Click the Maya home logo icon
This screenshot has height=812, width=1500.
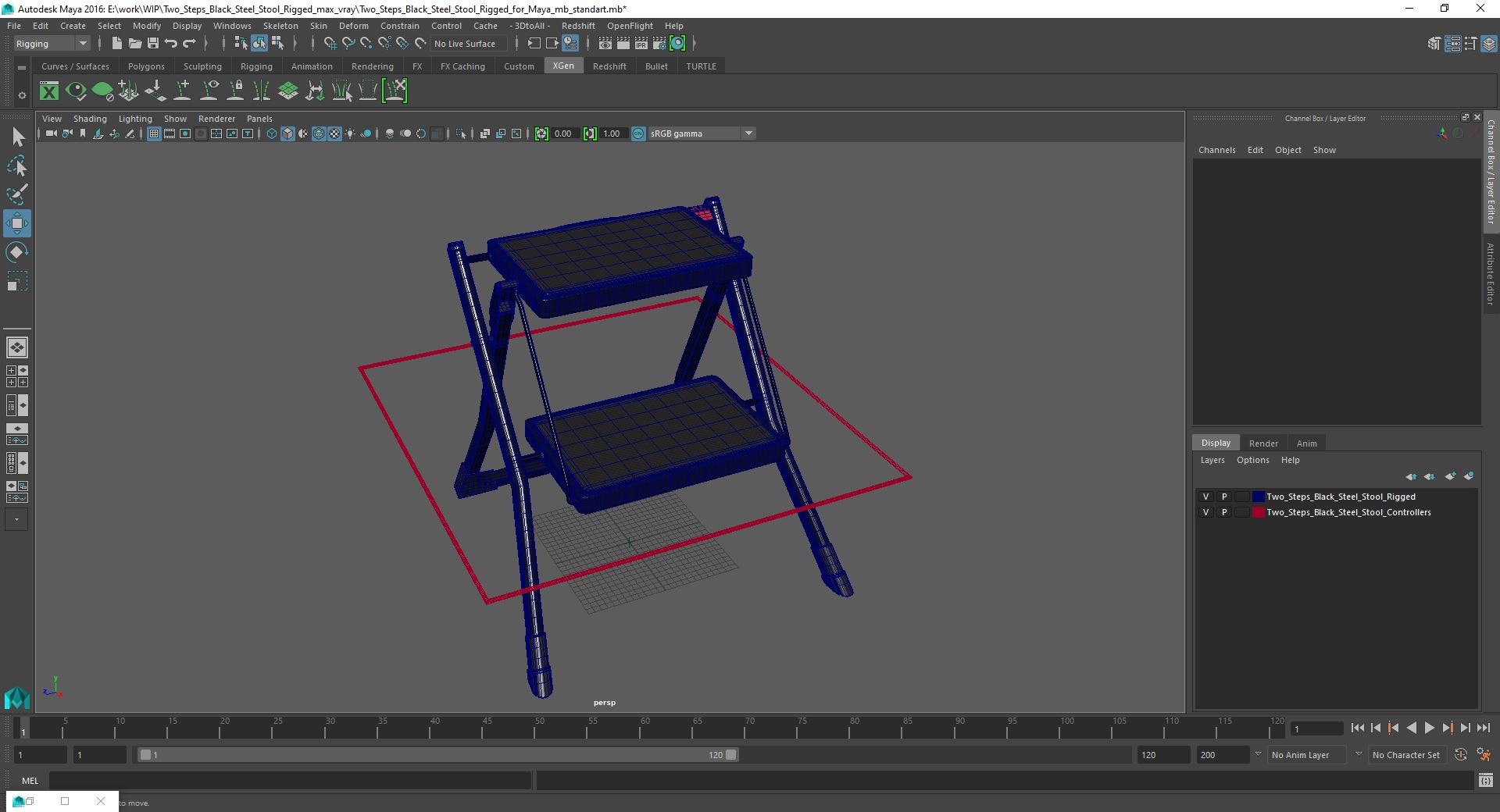click(x=17, y=697)
